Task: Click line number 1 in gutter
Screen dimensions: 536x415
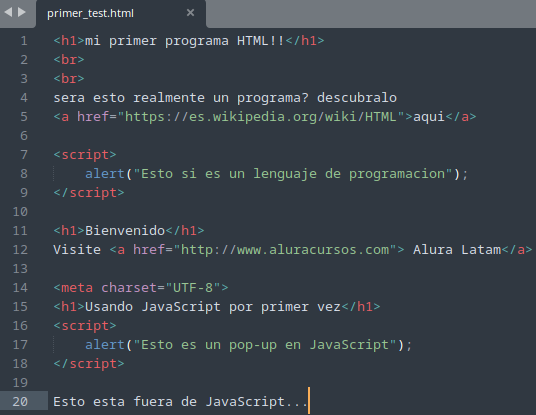Action: [x=24, y=41]
